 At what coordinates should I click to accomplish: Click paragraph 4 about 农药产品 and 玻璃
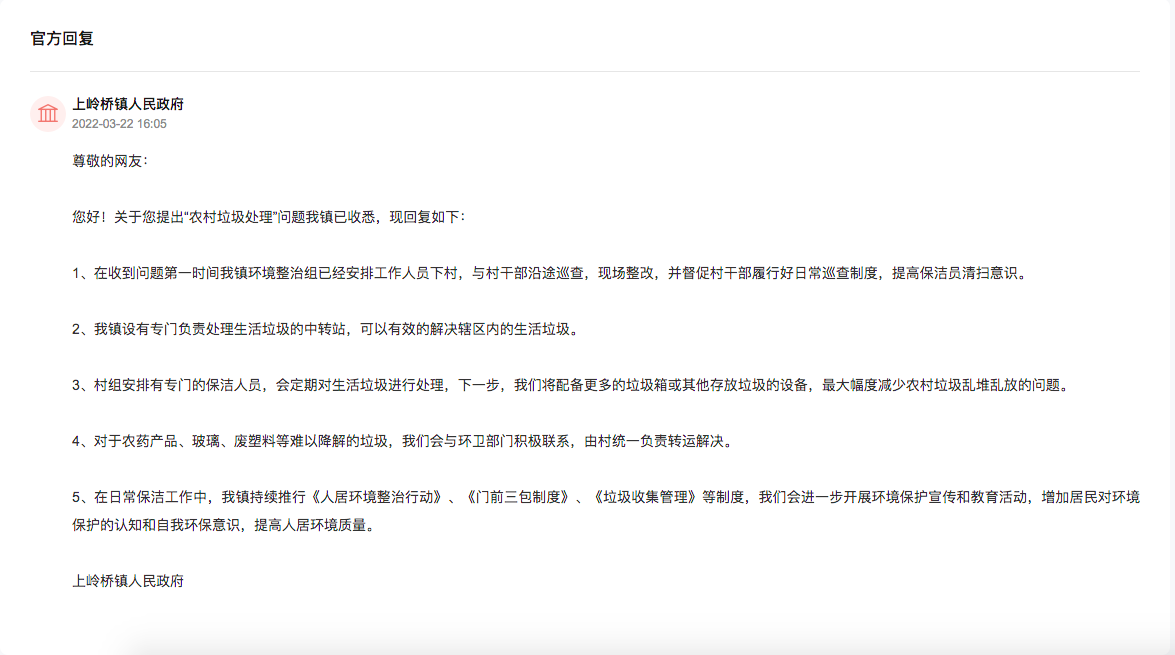pos(400,440)
